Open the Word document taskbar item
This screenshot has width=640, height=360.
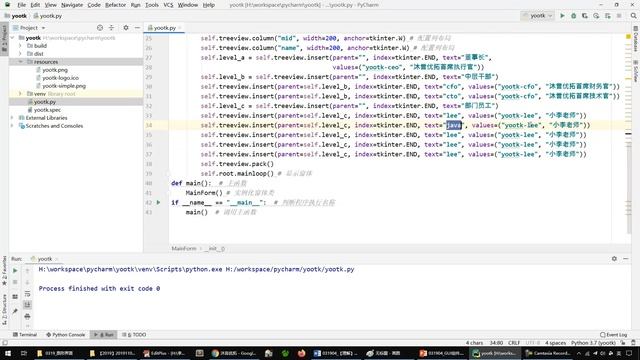[336, 353]
